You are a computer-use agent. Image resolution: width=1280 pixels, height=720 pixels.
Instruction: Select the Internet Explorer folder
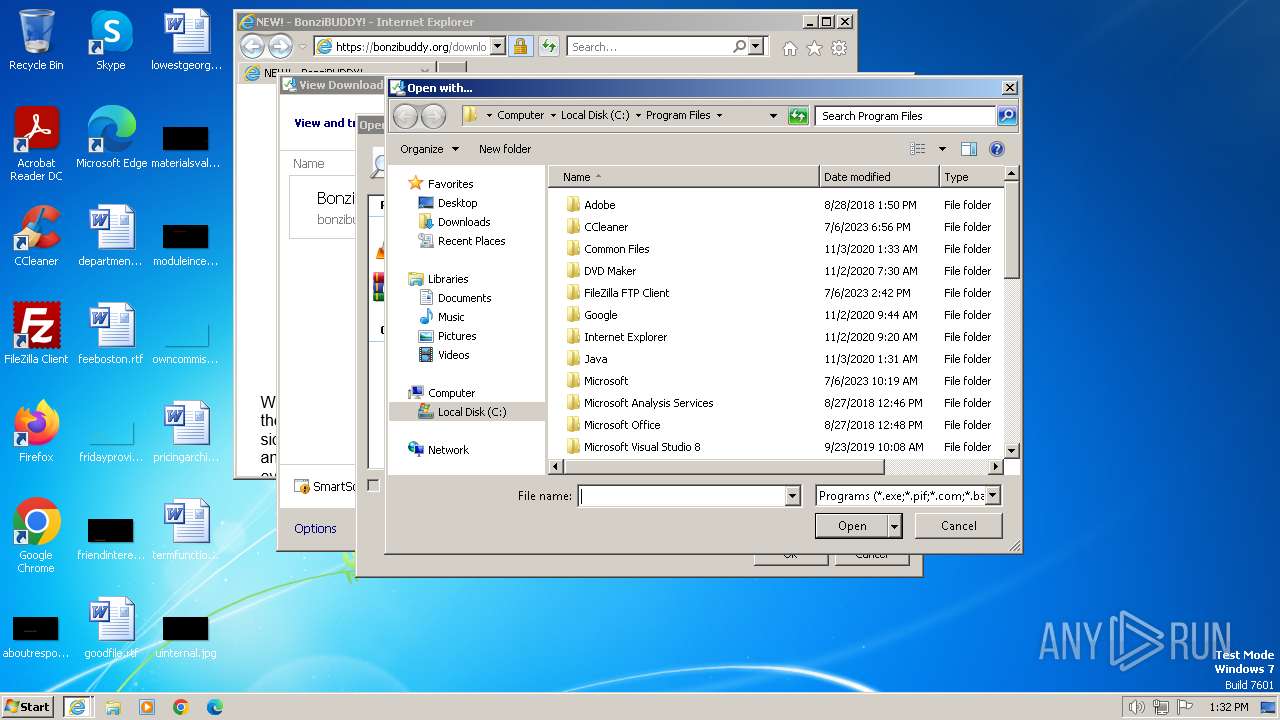(x=625, y=337)
